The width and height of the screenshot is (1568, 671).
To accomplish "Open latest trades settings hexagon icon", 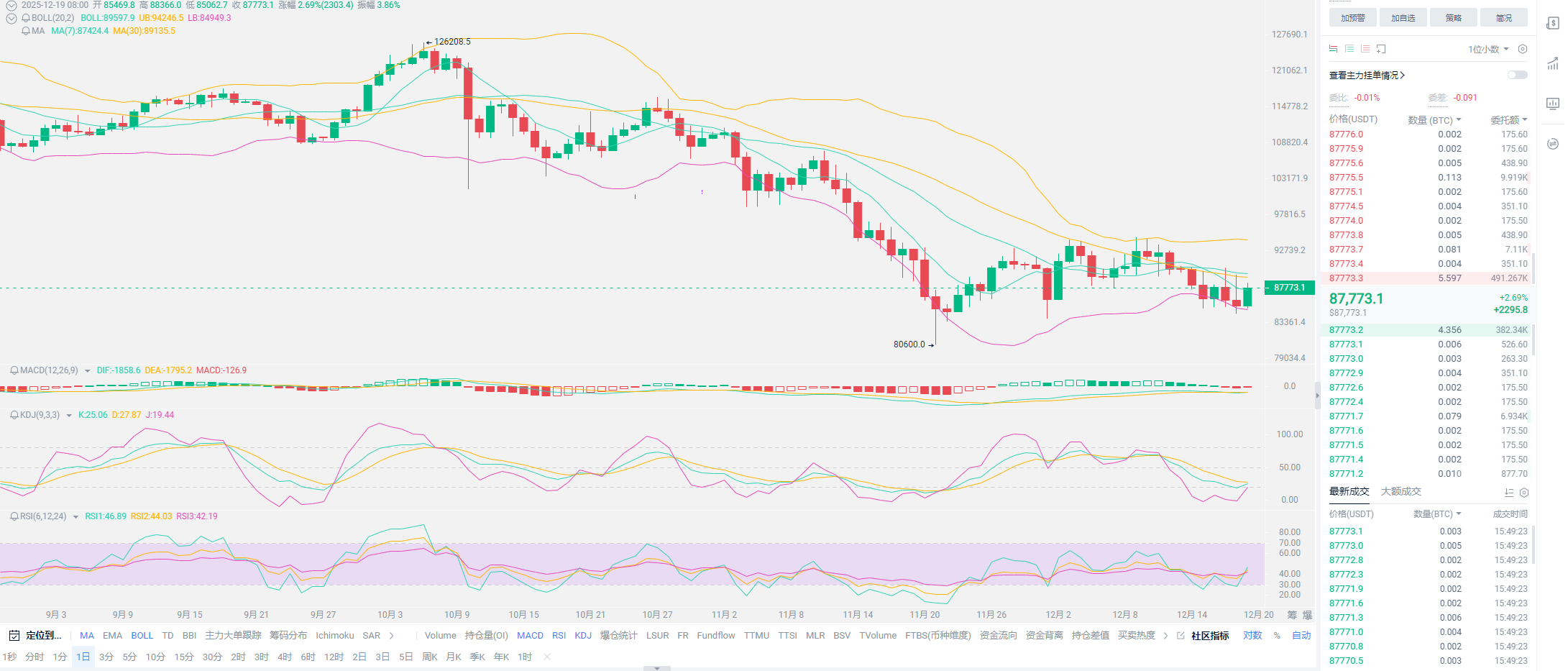I will tap(1523, 493).
